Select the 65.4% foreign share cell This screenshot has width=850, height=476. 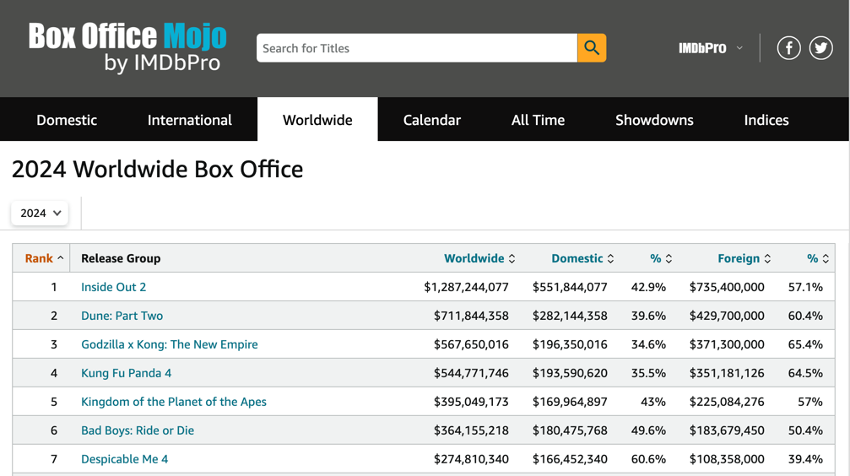(x=806, y=344)
